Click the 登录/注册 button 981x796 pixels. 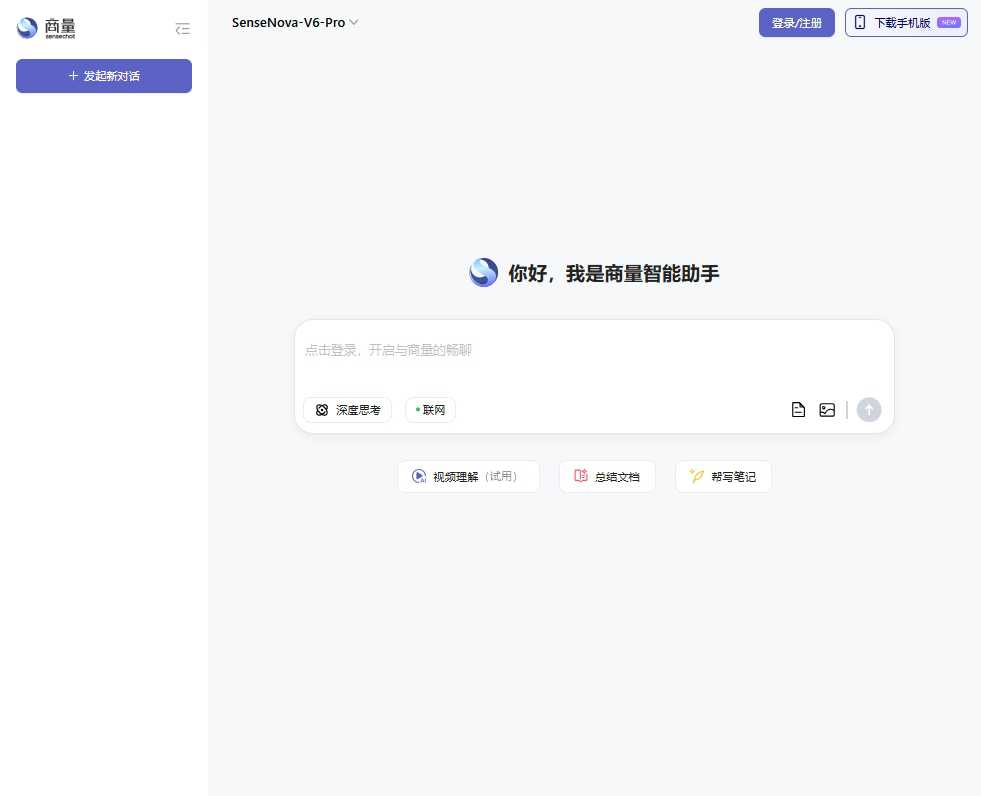coord(796,22)
